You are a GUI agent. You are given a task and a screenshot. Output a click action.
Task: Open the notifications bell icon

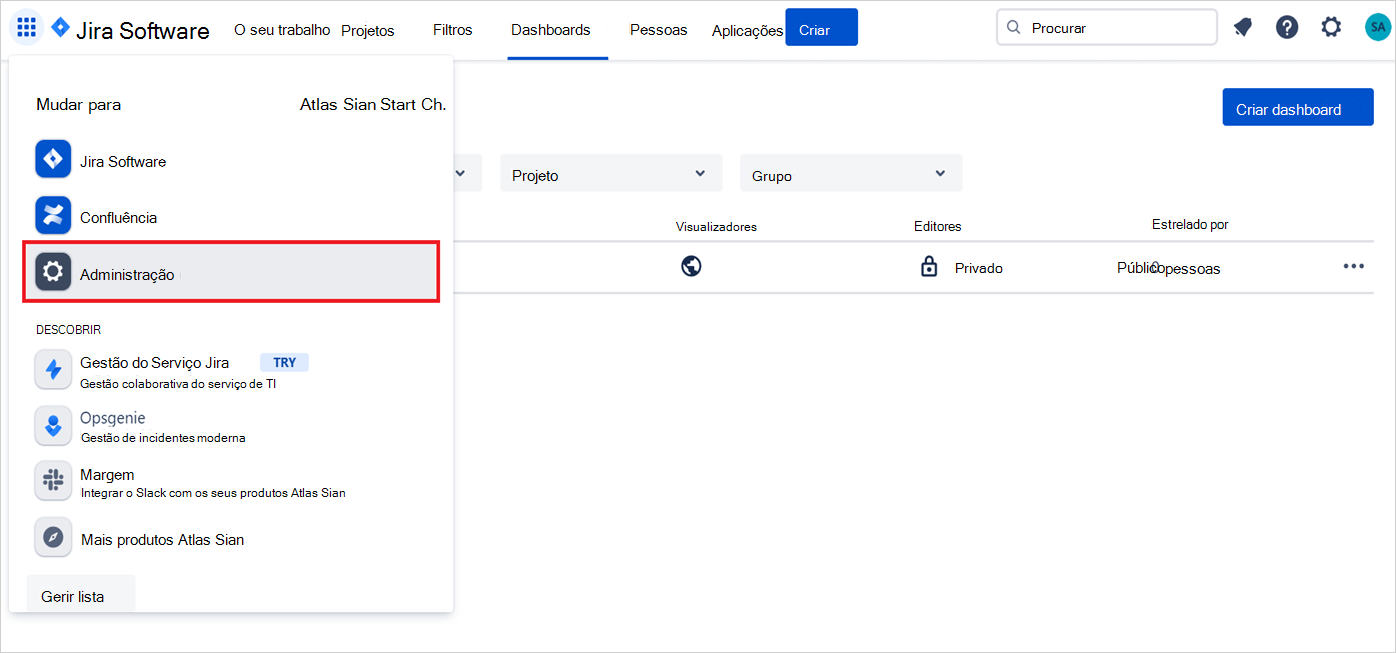click(x=1242, y=27)
